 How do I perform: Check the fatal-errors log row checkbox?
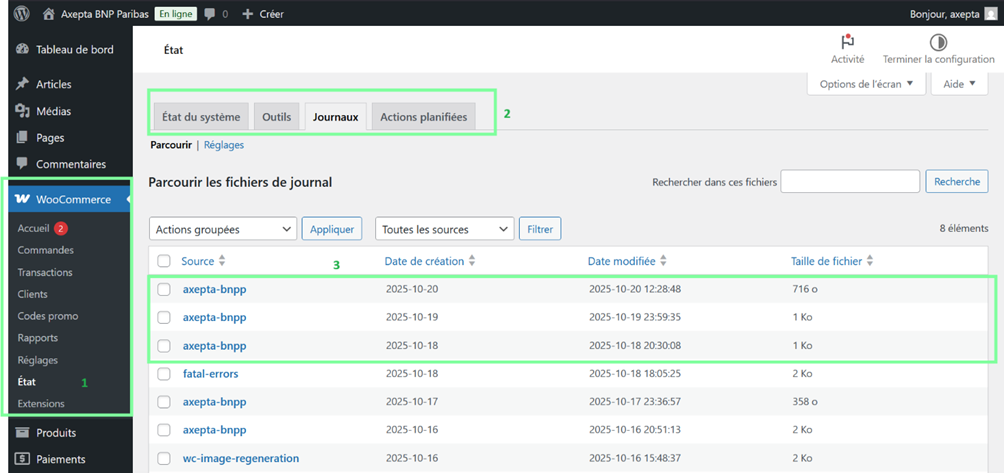pos(164,374)
